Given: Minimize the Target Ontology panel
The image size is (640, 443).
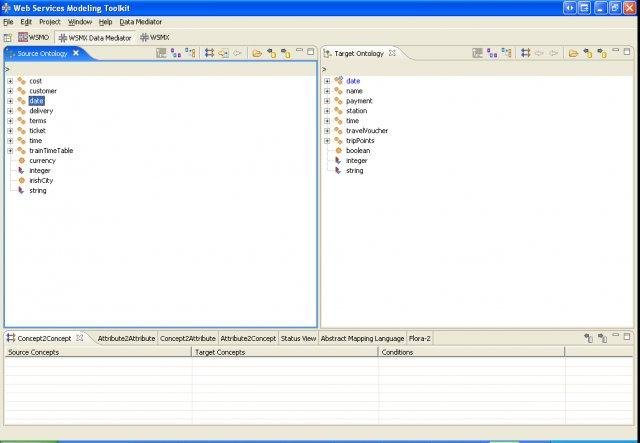Looking at the screenshot, I should (616, 51).
